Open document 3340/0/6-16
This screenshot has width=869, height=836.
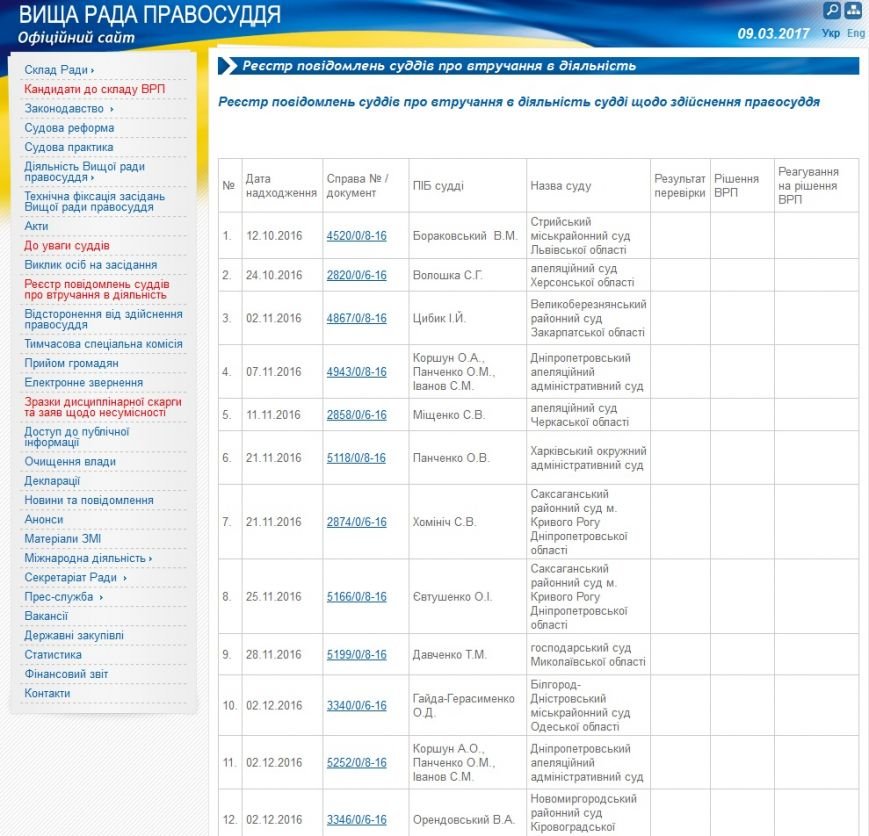pos(356,706)
